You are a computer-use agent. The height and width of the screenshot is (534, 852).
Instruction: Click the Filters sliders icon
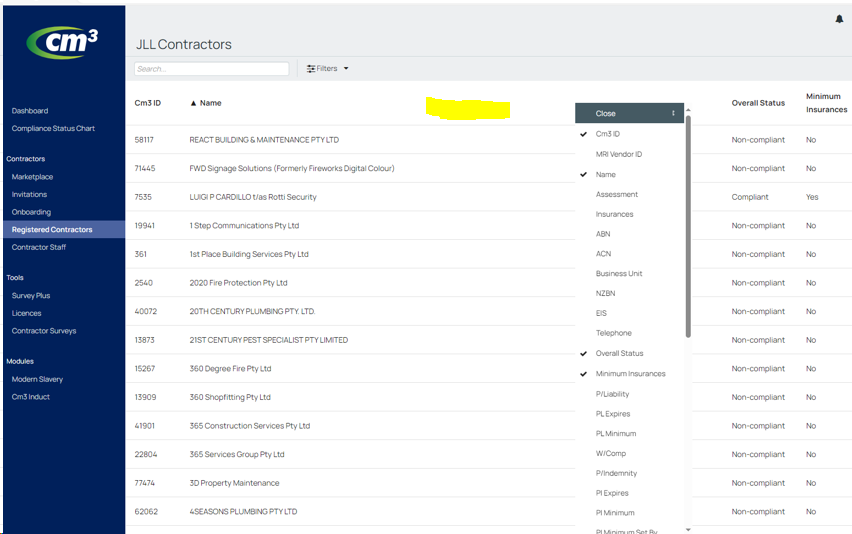tap(311, 68)
